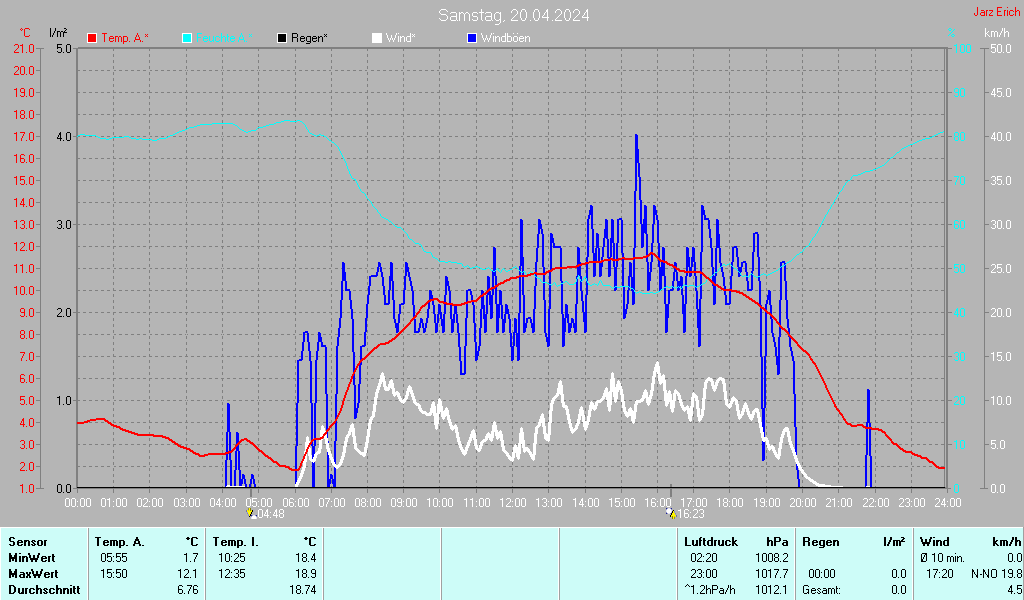This screenshot has width=1024, height=600.
Task: Click the 'Wind*' legend label
Action: [400, 38]
